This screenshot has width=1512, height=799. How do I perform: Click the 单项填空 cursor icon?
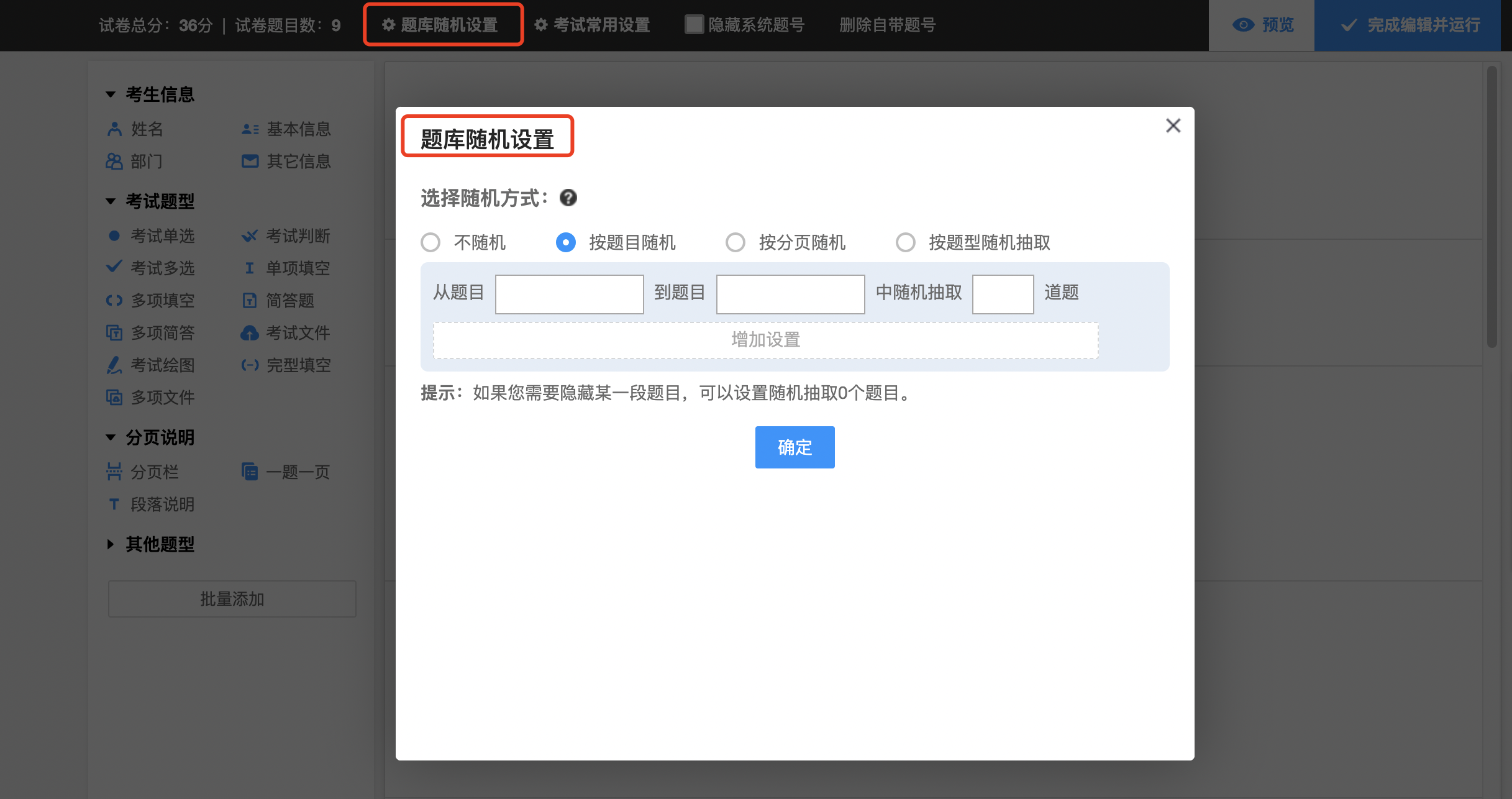250,268
